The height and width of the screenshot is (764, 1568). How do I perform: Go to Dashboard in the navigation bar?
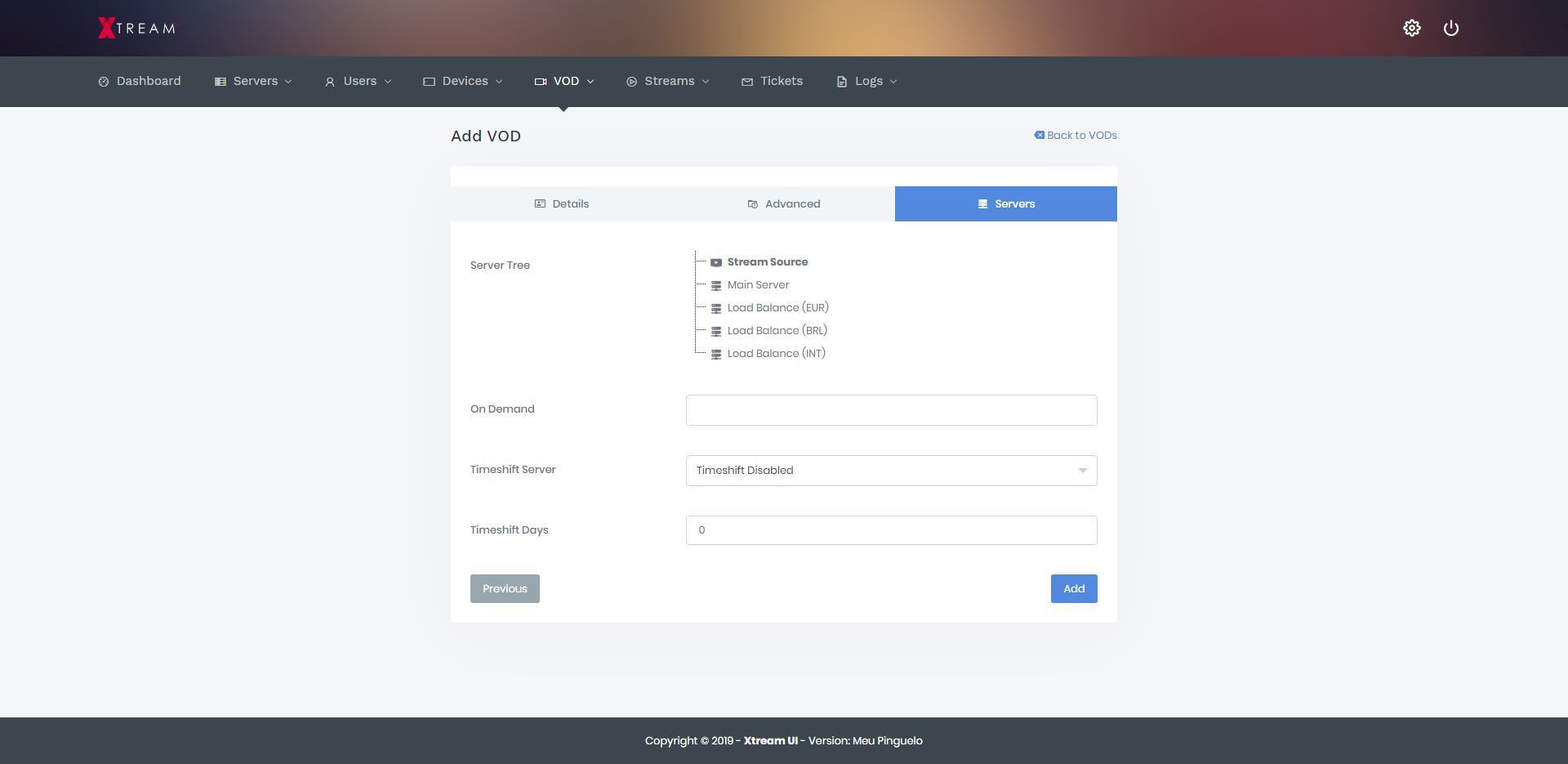coord(140,81)
